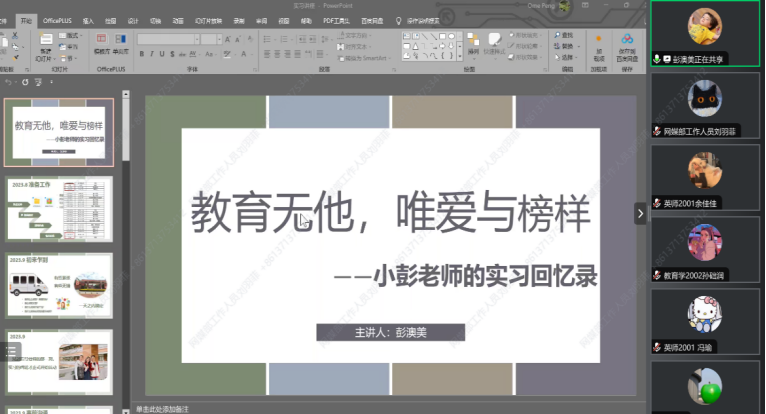Apply italic formatting to text
The height and width of the screenshot is (414, 766).
[149, 53]
